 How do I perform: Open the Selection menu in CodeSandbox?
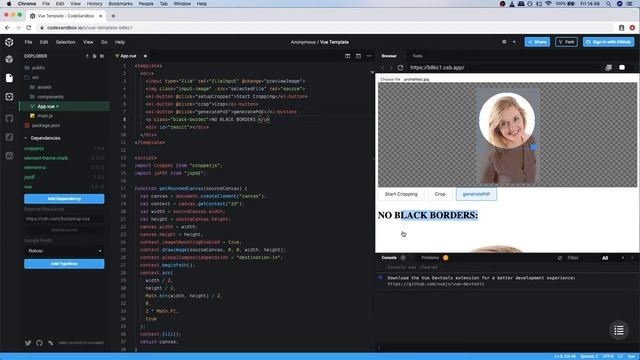[x=65, y=42]
